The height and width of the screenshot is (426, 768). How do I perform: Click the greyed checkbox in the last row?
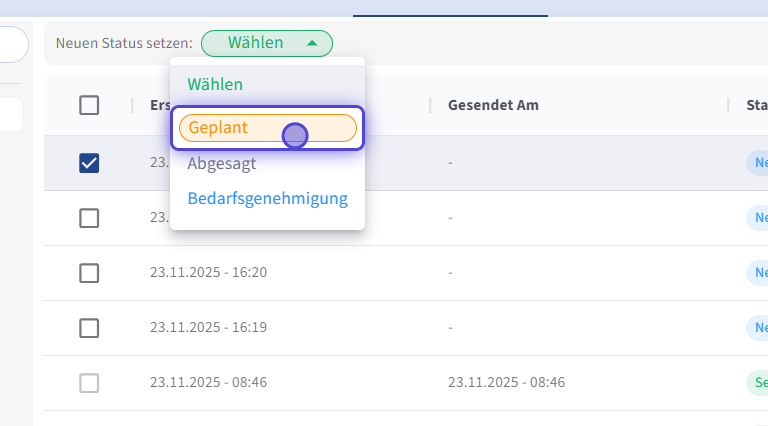click(89, 382)
